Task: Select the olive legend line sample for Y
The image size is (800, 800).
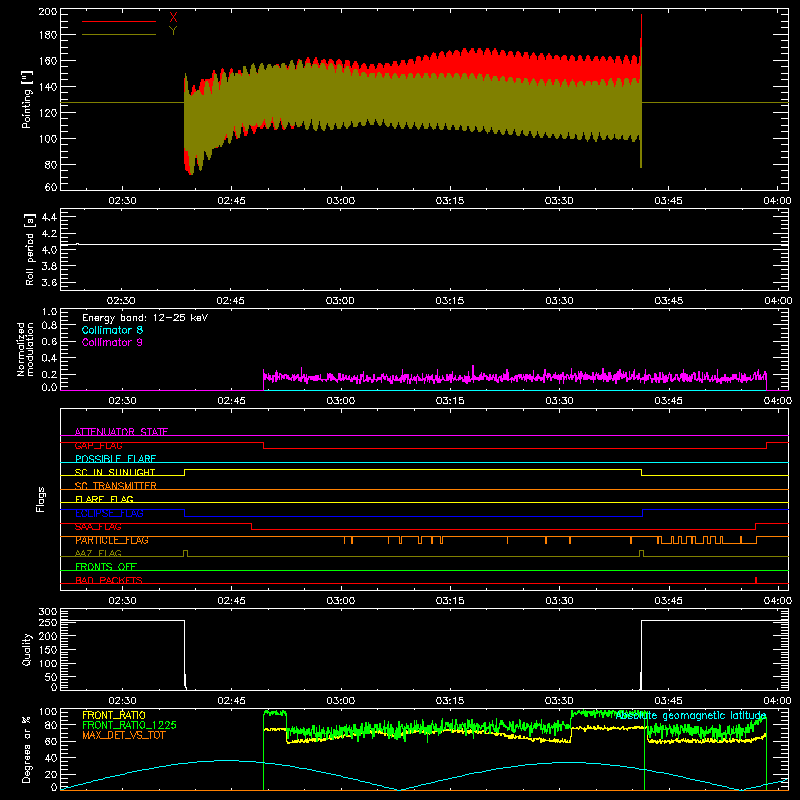Action: [119, 34]
